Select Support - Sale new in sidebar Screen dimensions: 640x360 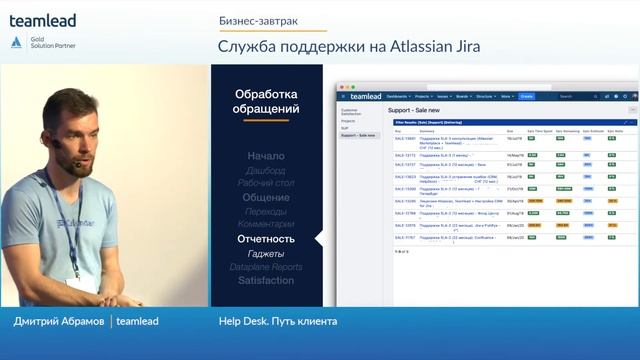359,136
